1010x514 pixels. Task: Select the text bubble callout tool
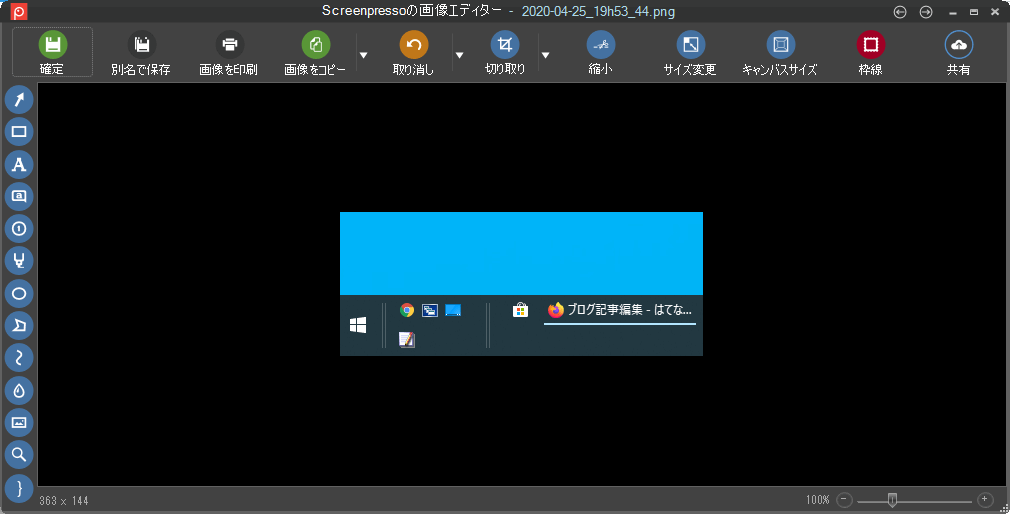point(19,196)
